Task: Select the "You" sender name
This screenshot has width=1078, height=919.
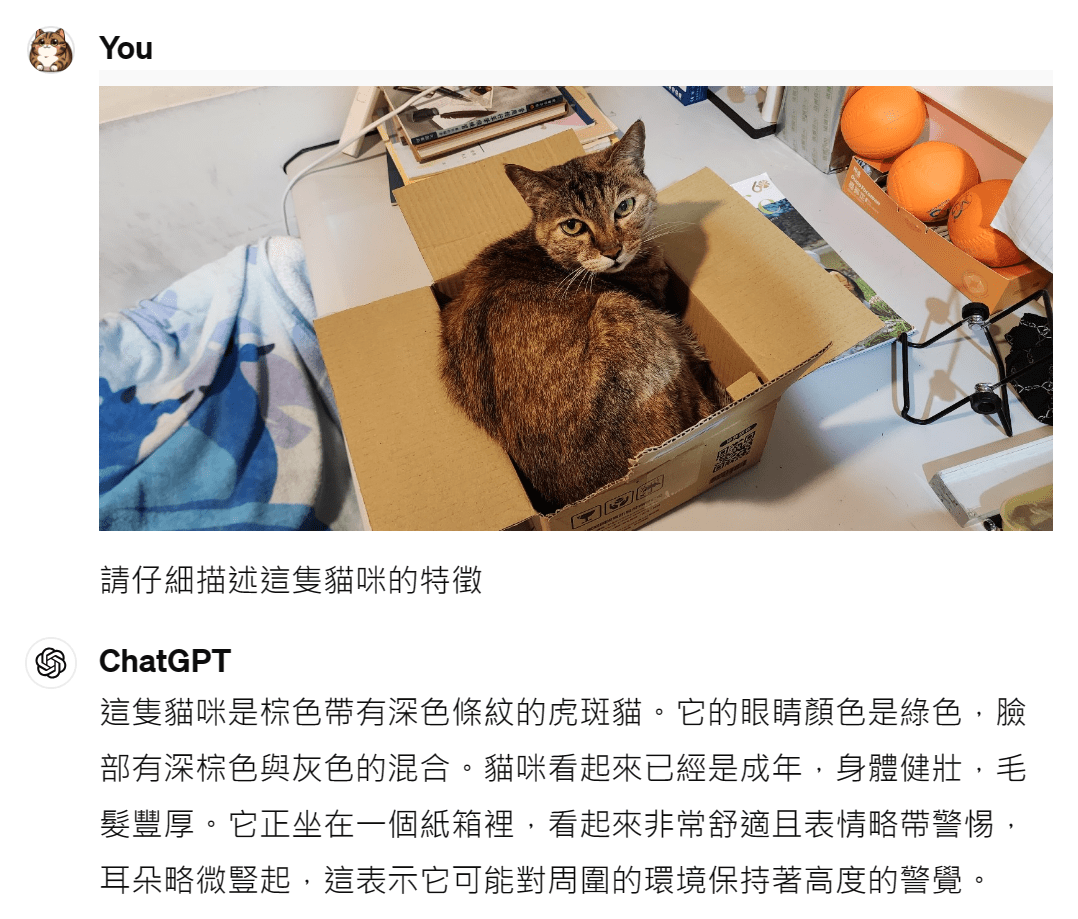Action: (x=125, y=48)
